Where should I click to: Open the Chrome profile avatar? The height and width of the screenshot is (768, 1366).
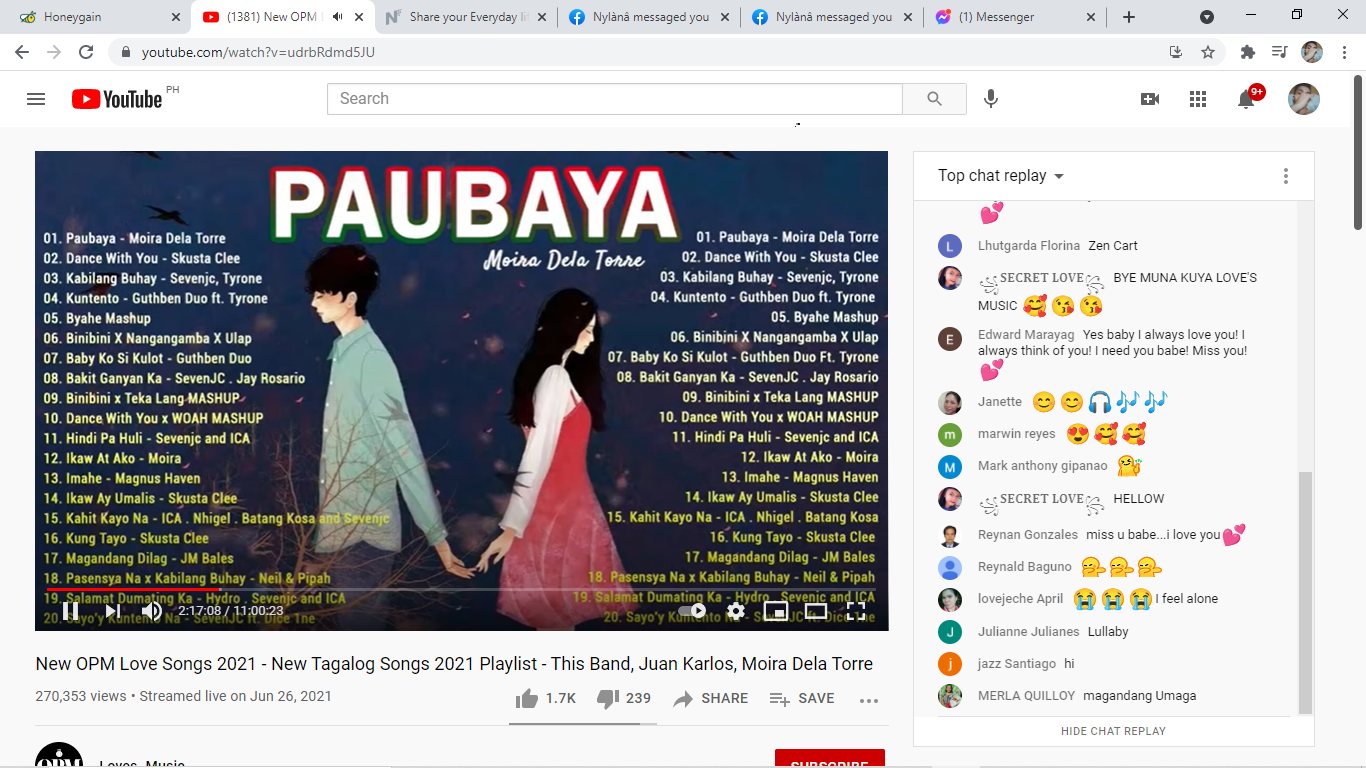1312,52
